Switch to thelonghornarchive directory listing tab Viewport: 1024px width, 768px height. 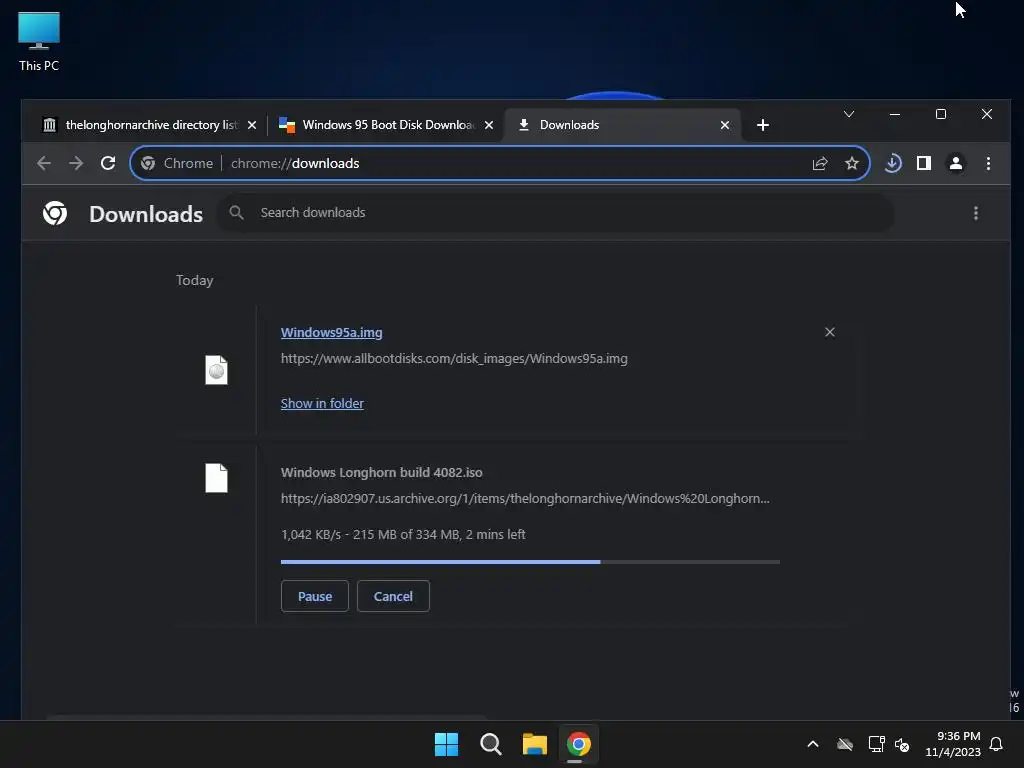tap(150, 125)
